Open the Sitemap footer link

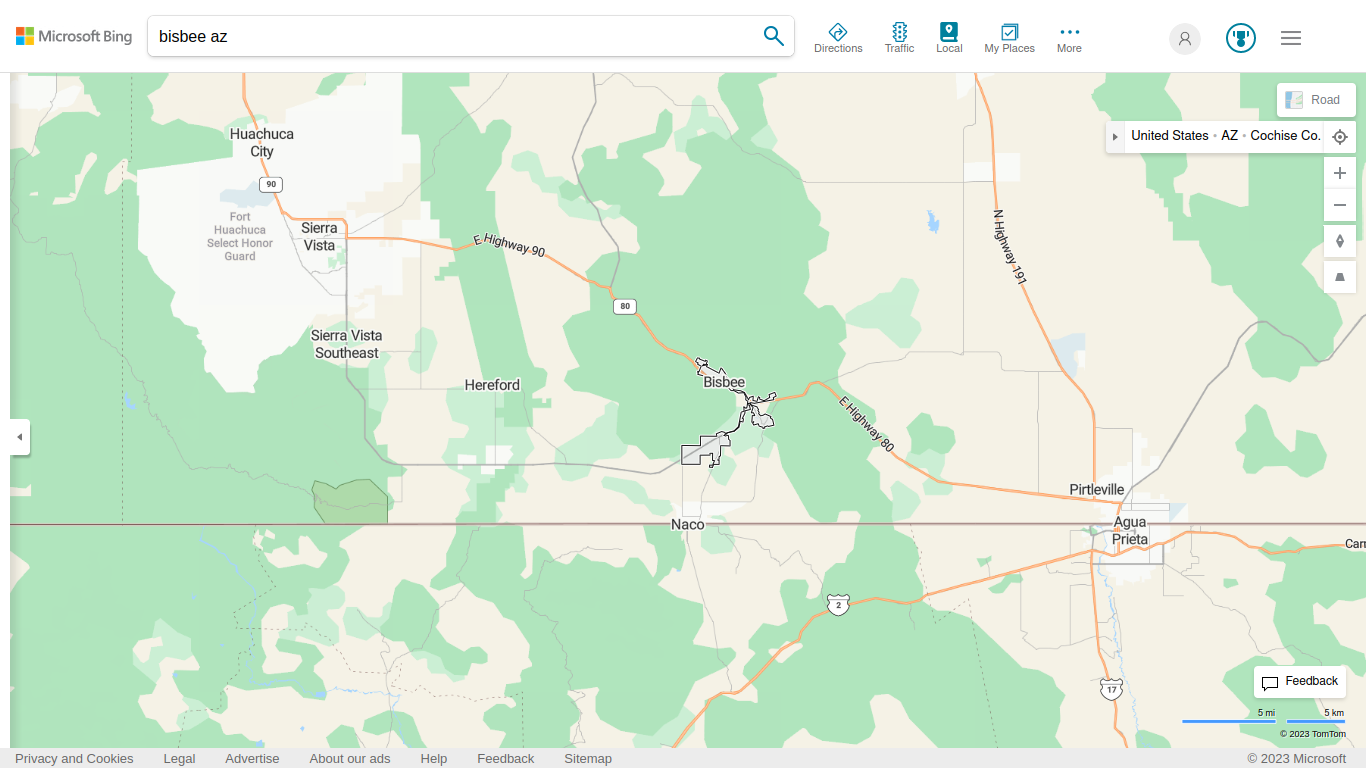point(588,758)
